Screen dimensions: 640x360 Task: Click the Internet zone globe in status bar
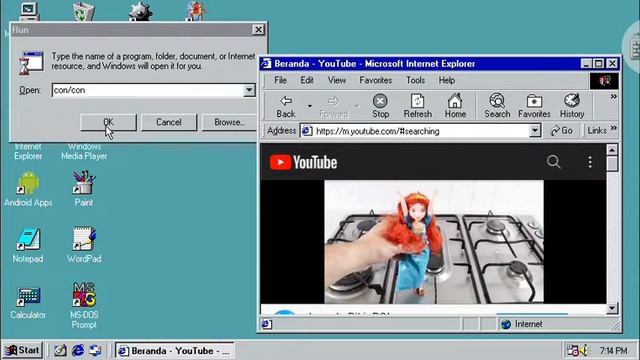[x=506, y=324]
